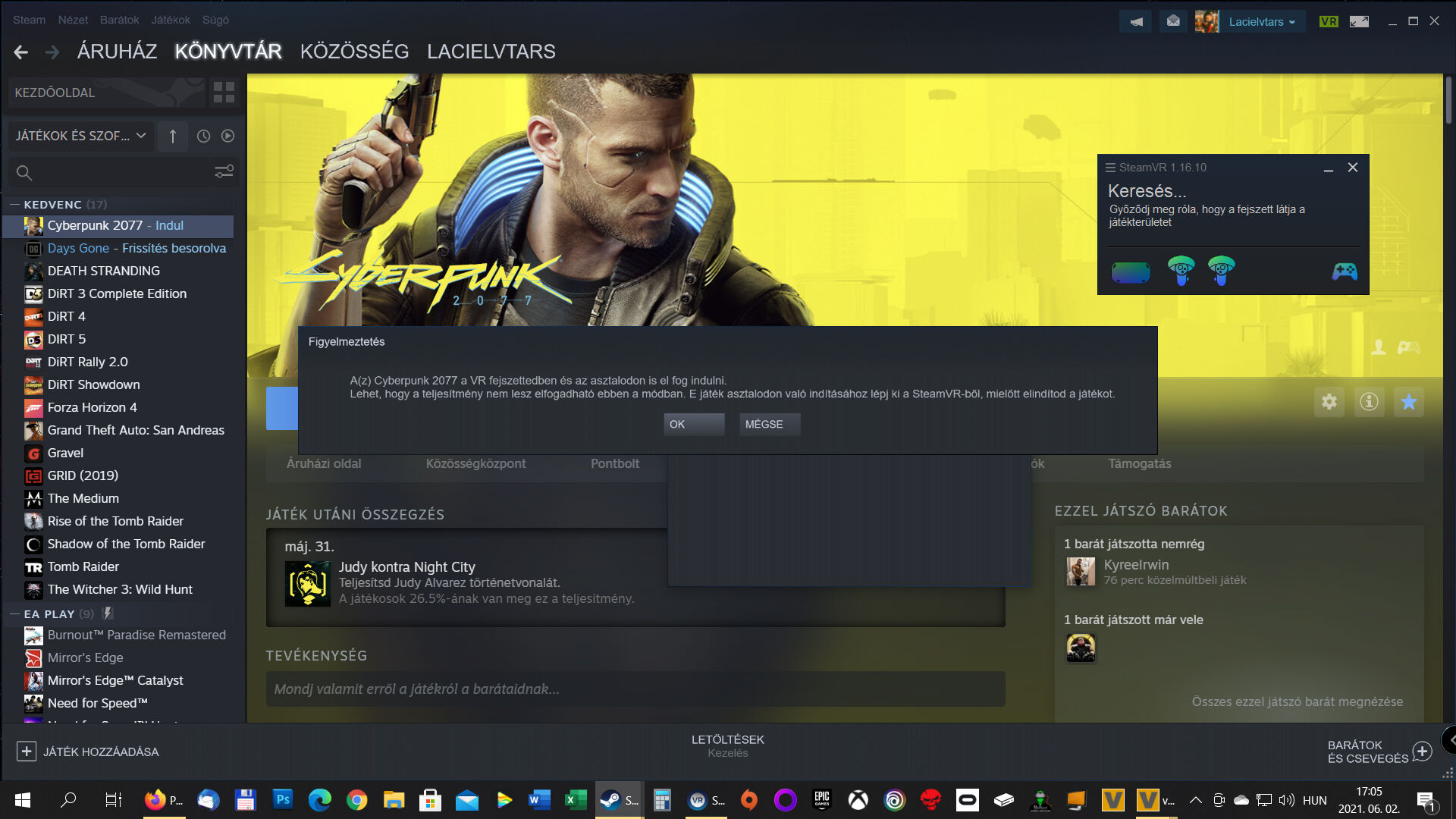Switch to Big Picture mode icon

click(x=1360, y=21)
